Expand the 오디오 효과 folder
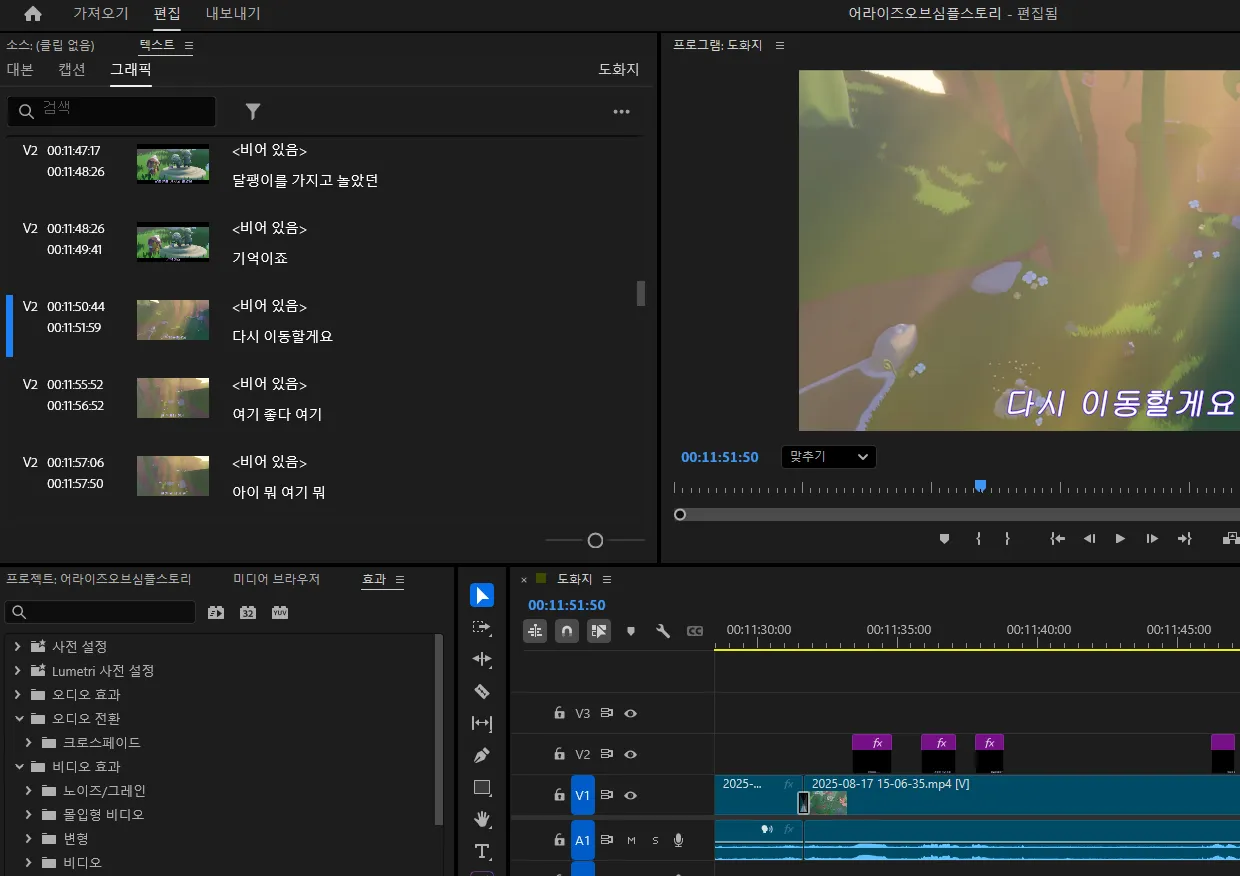The height and width of the screenshot is (876, 1240). 17,694
